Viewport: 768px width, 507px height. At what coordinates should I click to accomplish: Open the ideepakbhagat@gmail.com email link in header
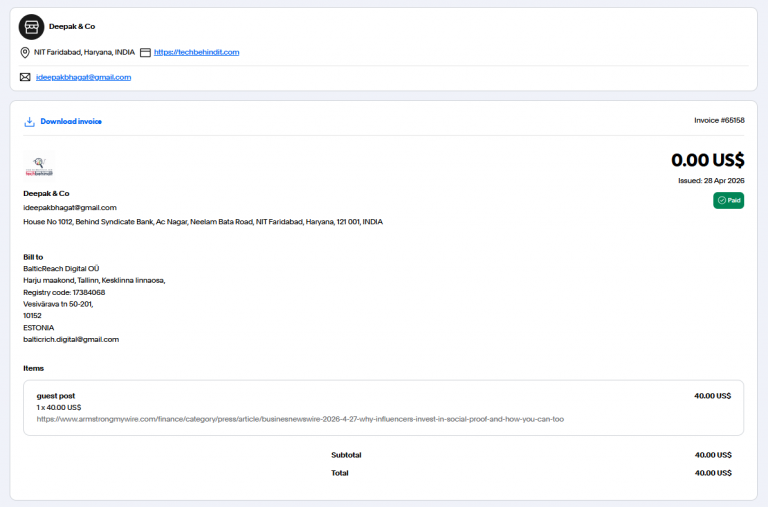83,77
